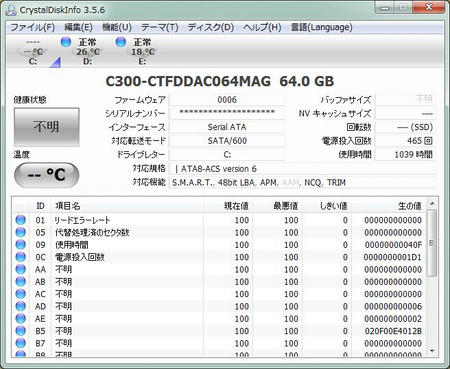Click status orb for attribute AD row

(x=21, y=306)
